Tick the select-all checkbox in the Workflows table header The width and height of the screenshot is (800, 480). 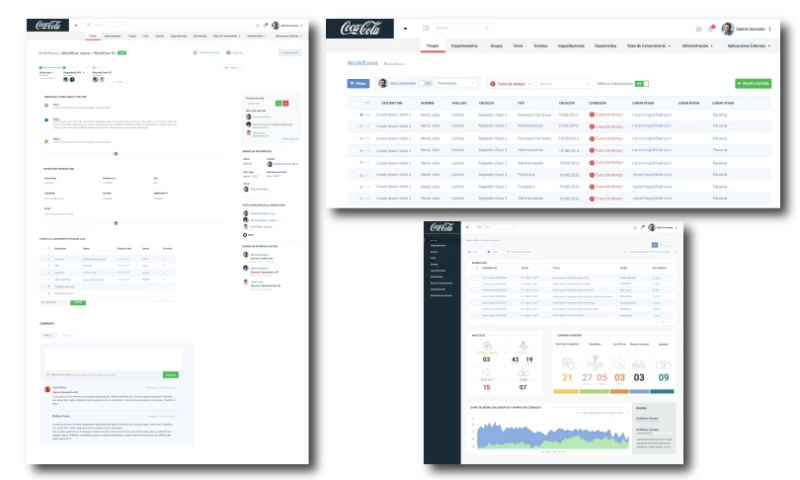pyautogui.click(x=354, y=103)
